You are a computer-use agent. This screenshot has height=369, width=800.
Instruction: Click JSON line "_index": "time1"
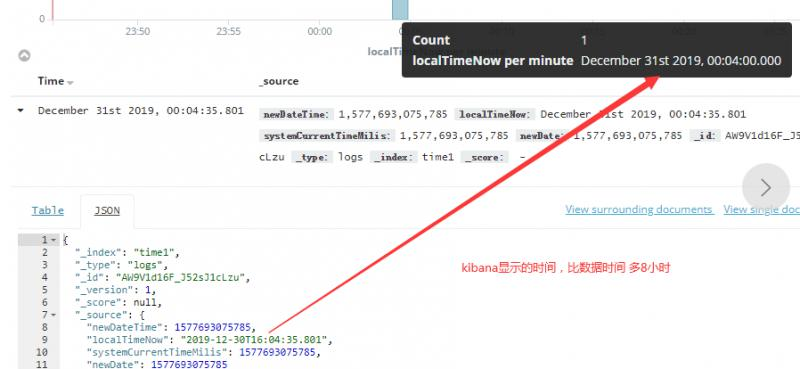tap(128, 252)
